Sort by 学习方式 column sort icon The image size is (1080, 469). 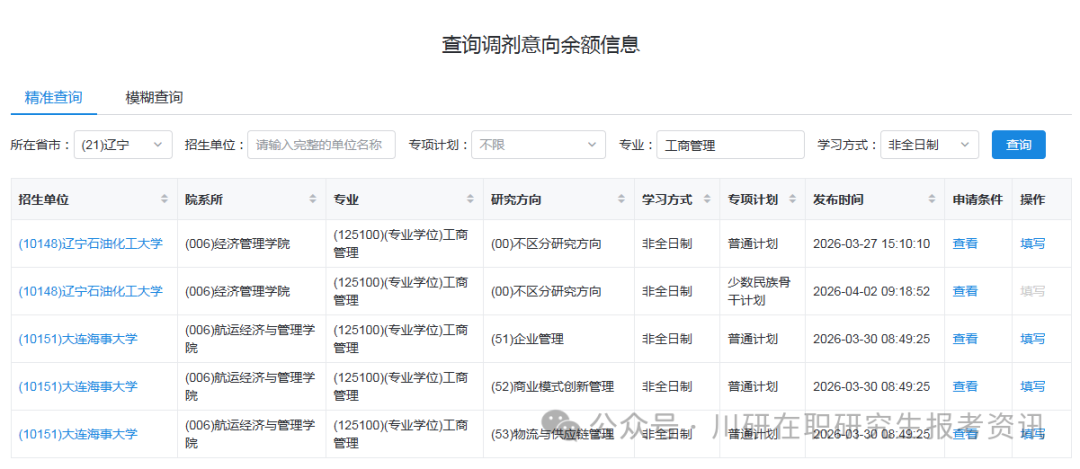(x=707, y=199)
